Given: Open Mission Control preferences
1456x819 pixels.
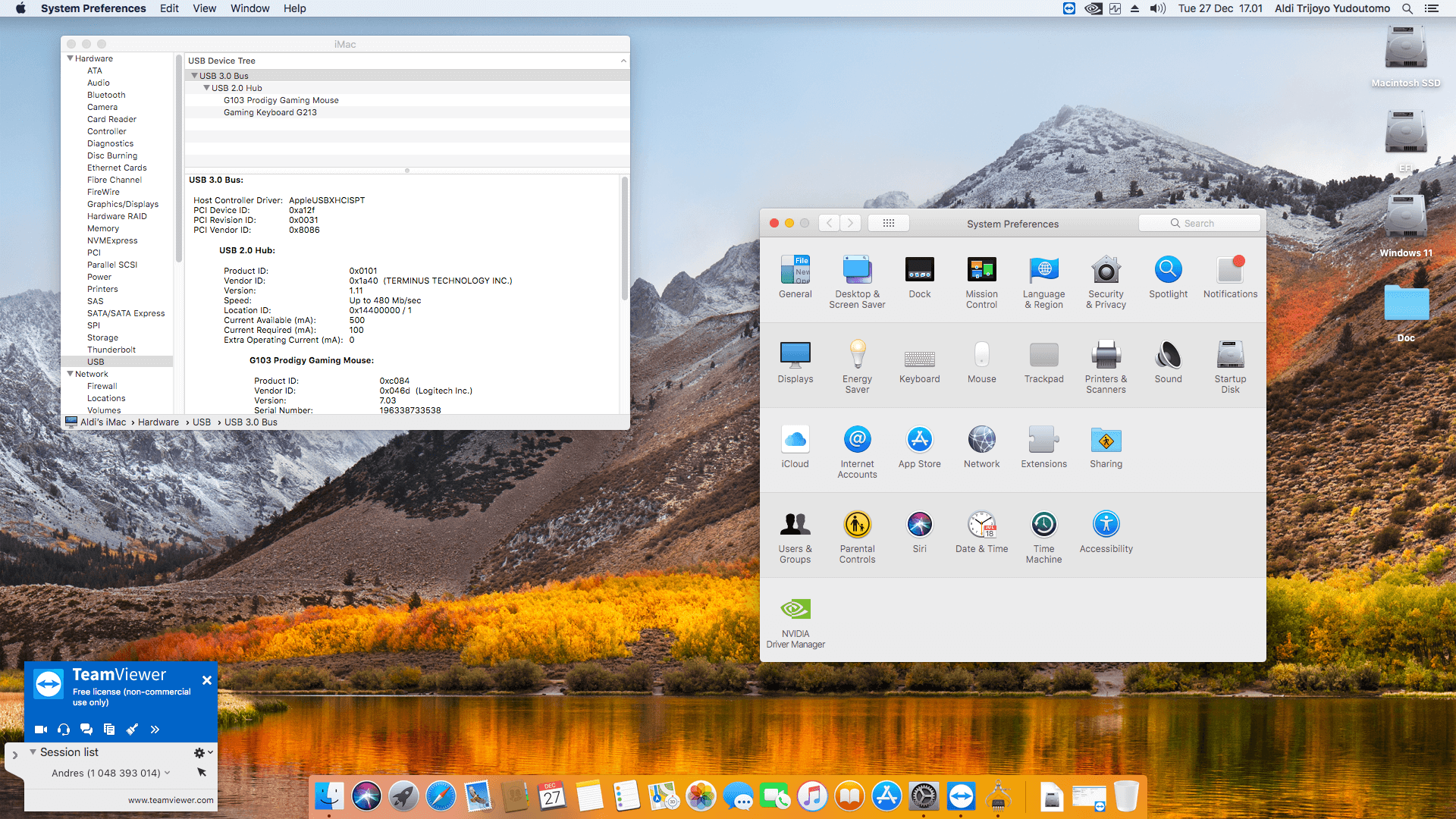Looking at the screenshot, I should (981, 282).
